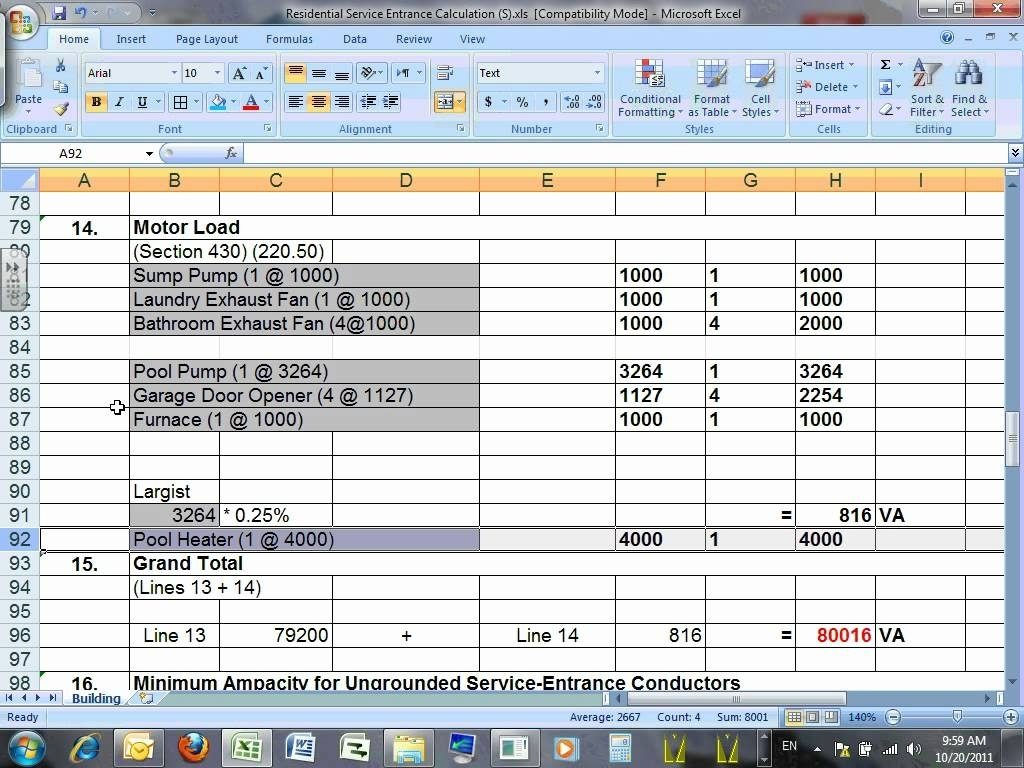
Task: Select the Building sheet tab
Action: (95, 698)
